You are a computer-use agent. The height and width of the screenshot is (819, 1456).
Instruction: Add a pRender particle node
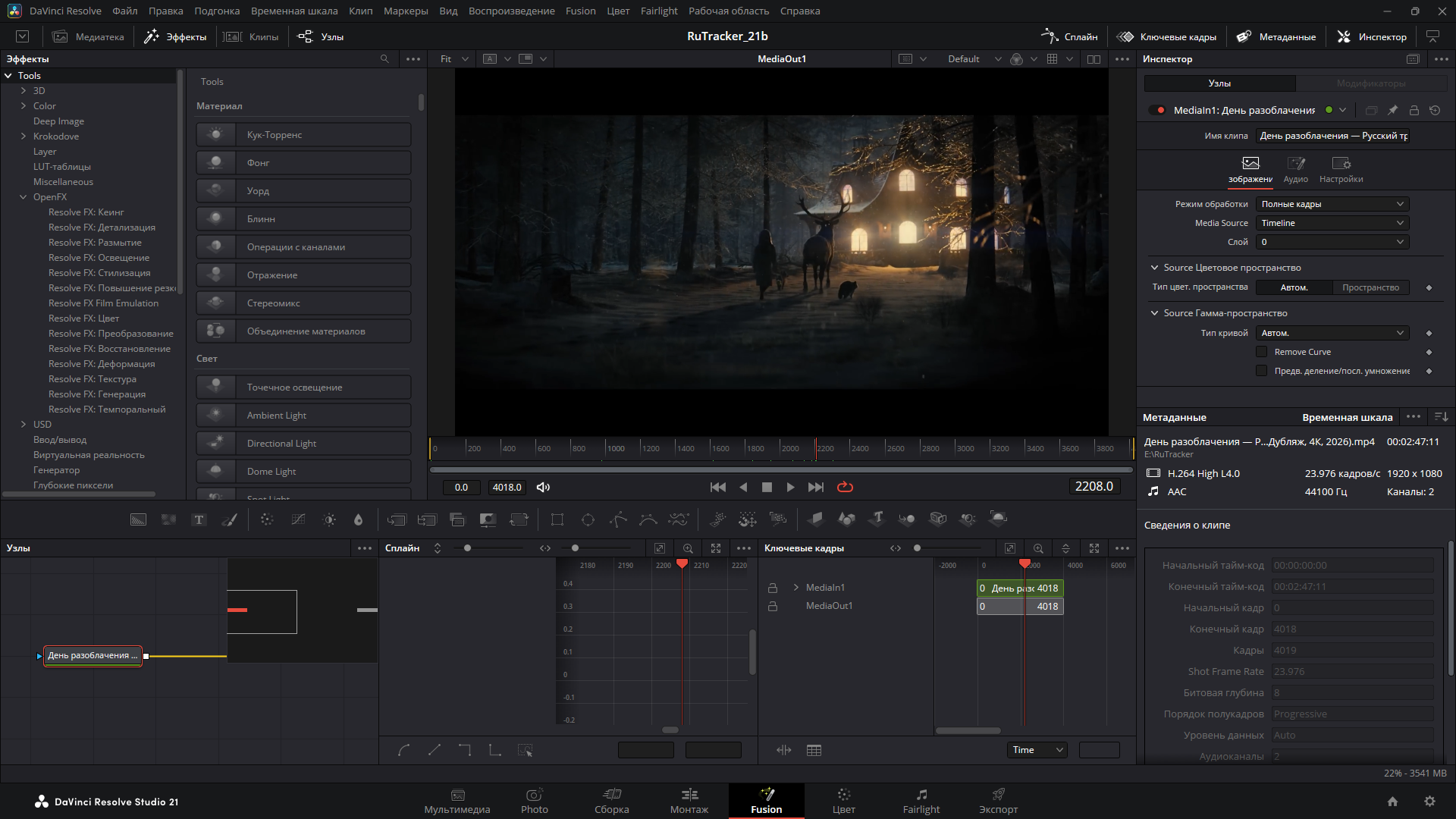(x=778, y=519)
